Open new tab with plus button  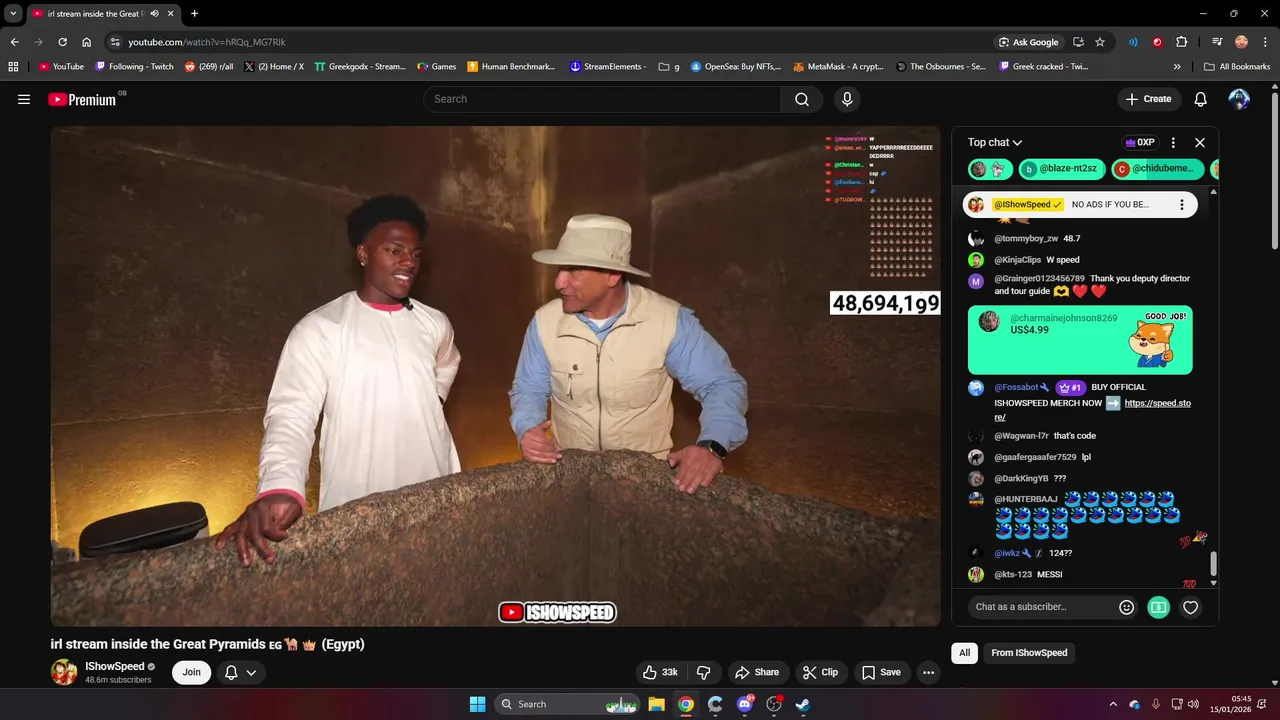coord(194,13)
